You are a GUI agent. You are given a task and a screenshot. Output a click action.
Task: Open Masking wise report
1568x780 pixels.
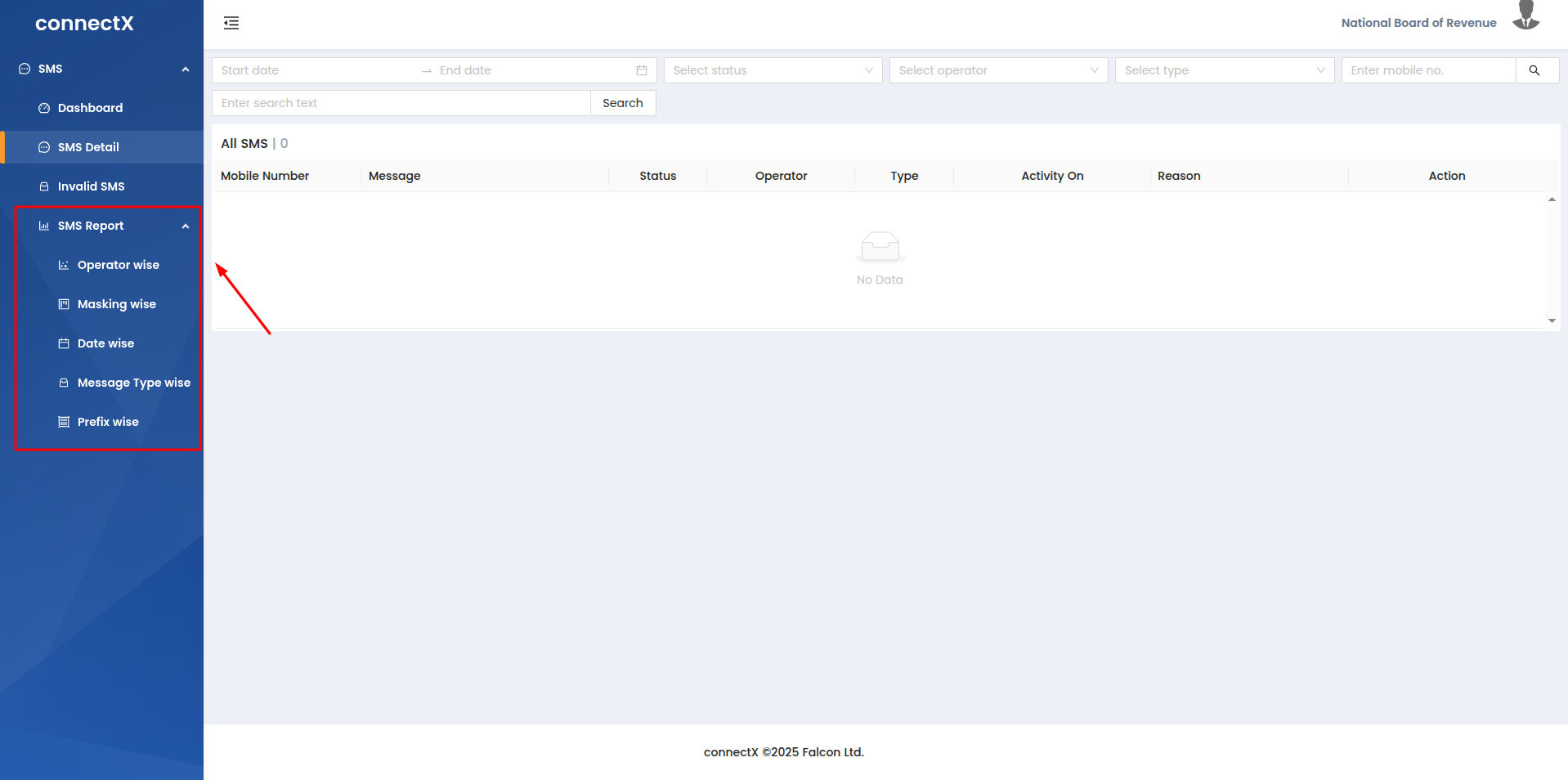click(x=116, y=304)
